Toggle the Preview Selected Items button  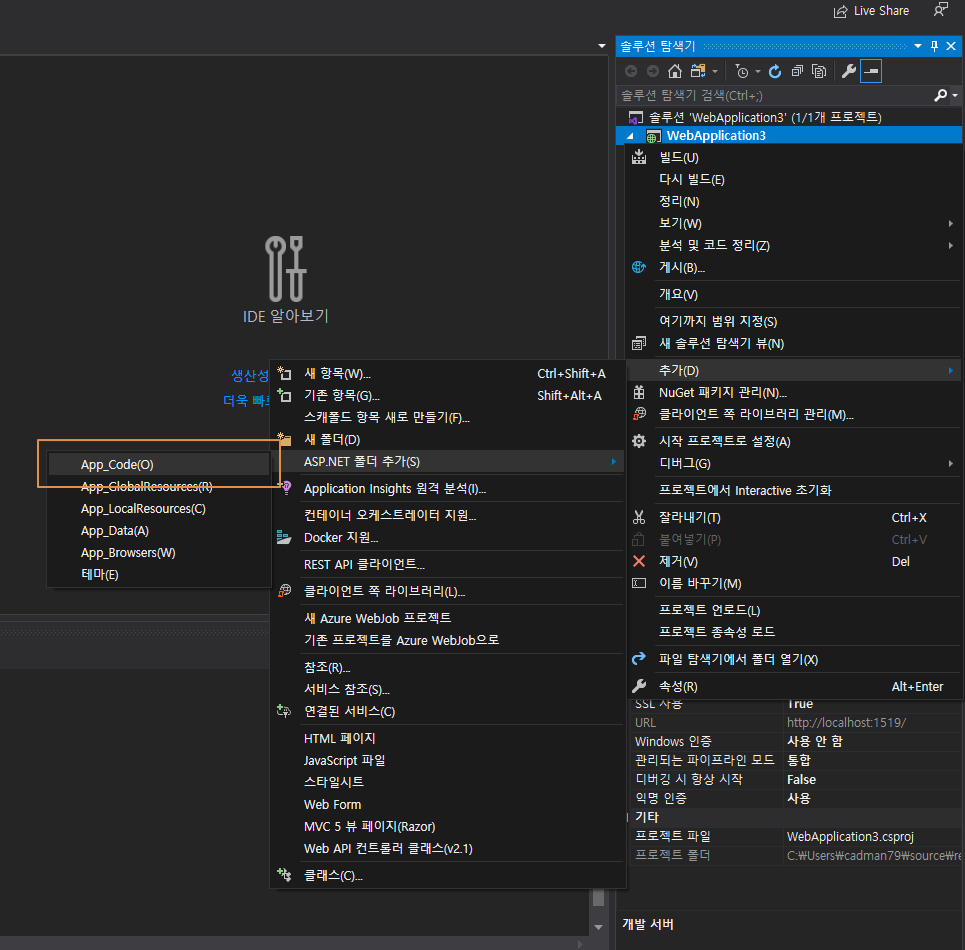pos(871,71)
